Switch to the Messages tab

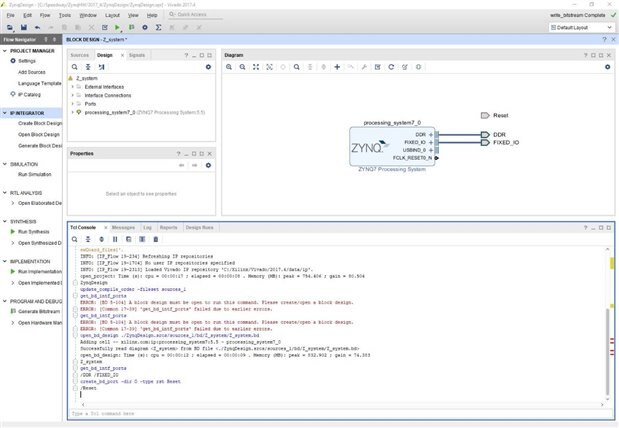point(123,227)
